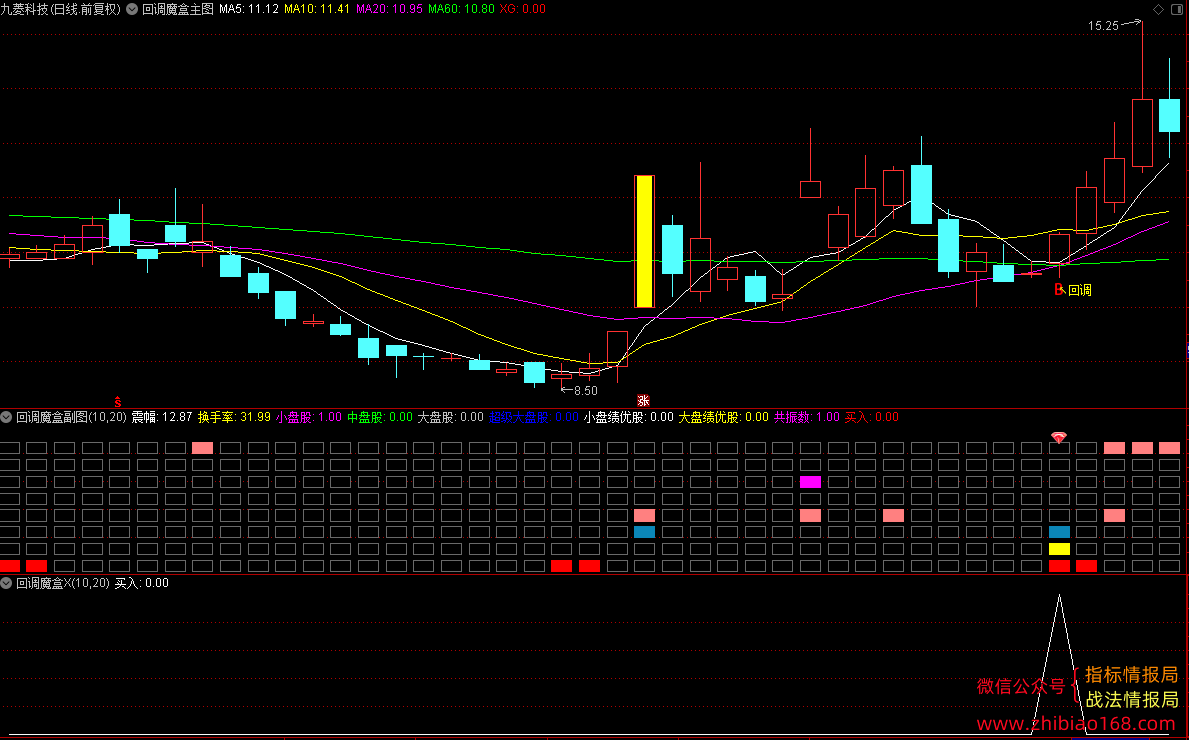Click the 大盘绩优股: 0.00 label
This screenshot has height=740, width=1189.
coord(723,417)
